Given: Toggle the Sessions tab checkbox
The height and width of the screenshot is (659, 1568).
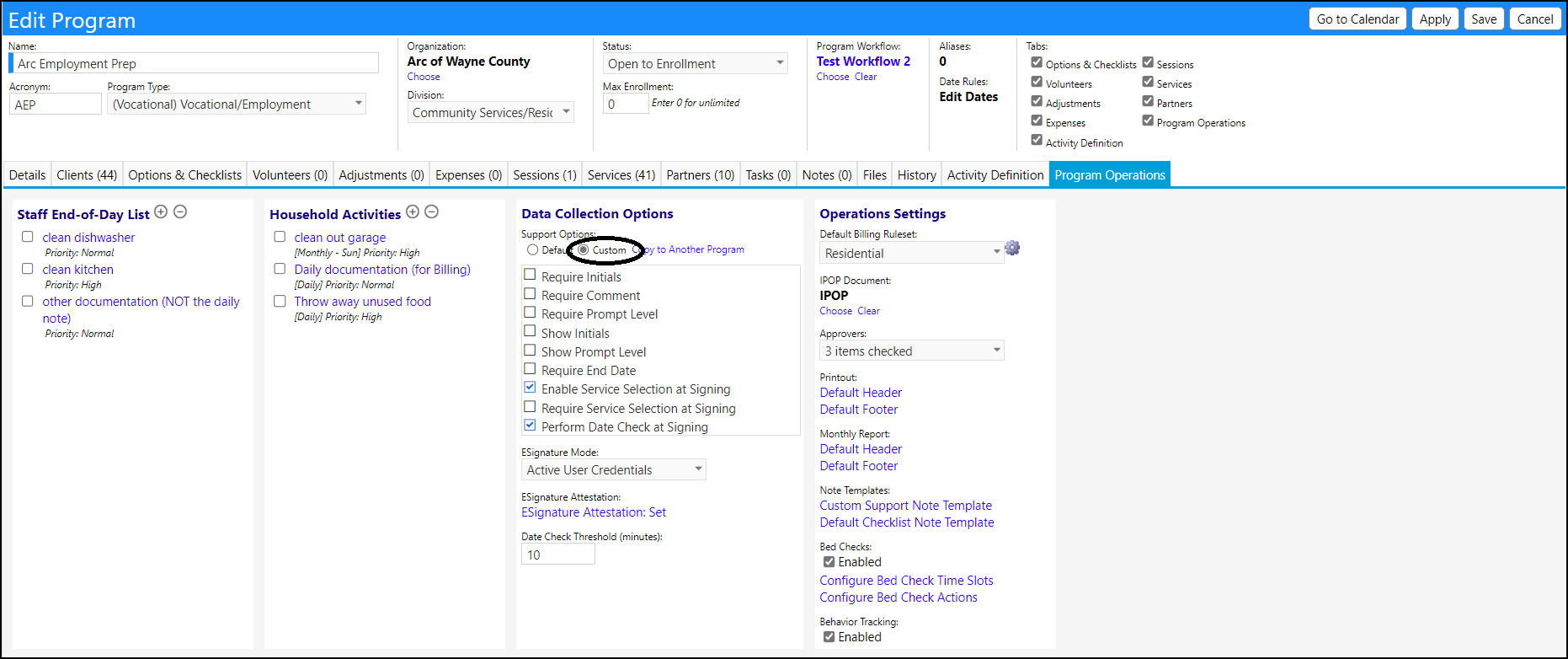Looking at the screenshot, I should point(1148,62).
